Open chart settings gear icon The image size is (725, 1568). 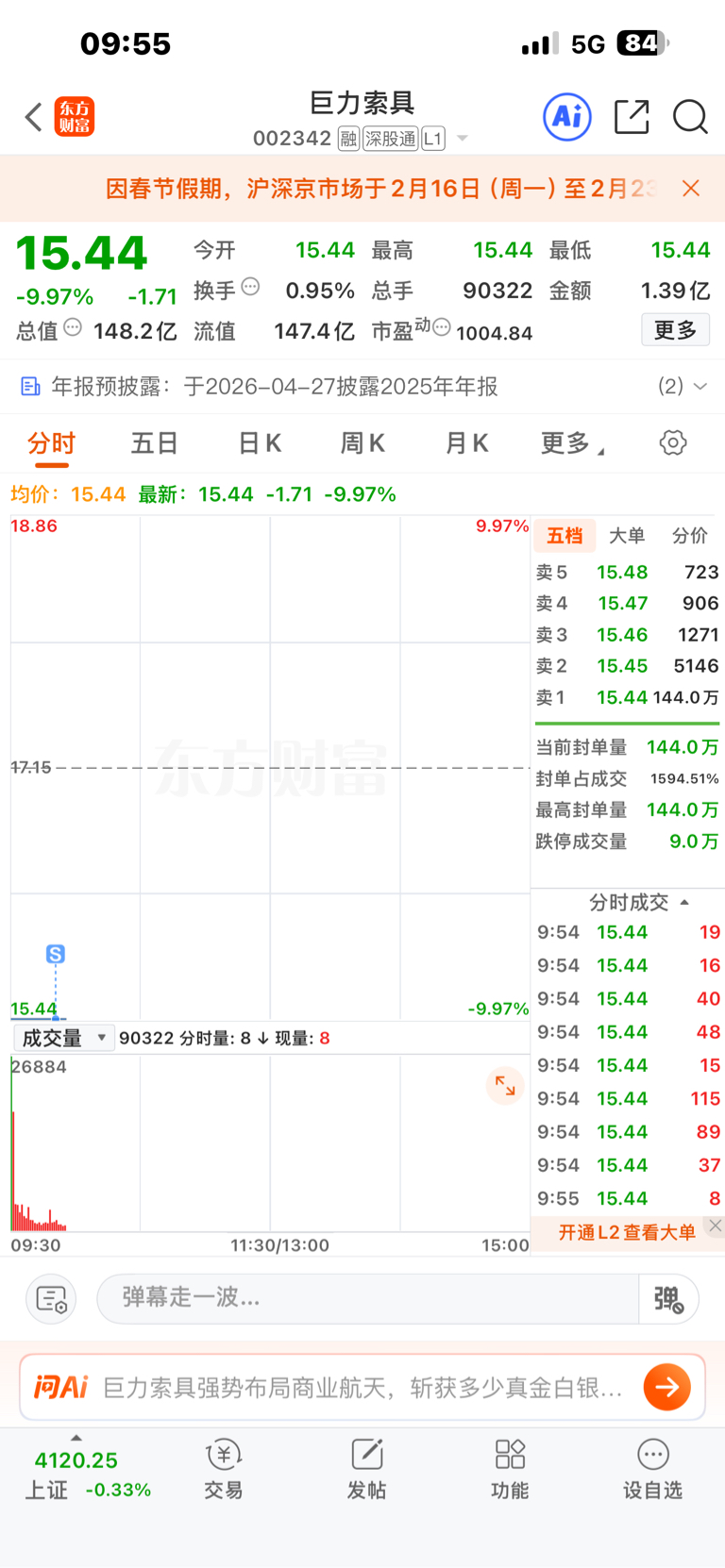673,442
